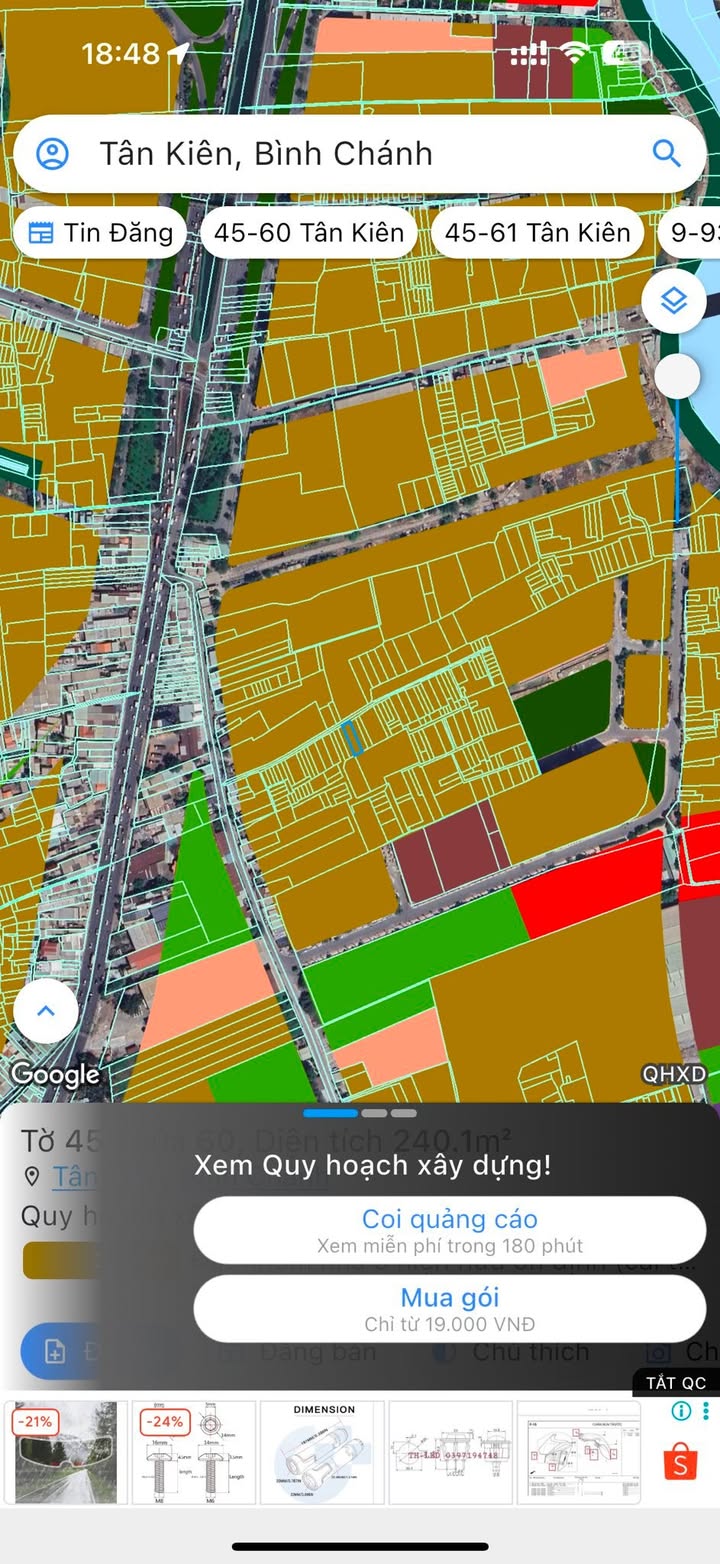Click the Tin Đăng chip
The width and height of the screenshot is (720, 1564).
coord(100,233)
